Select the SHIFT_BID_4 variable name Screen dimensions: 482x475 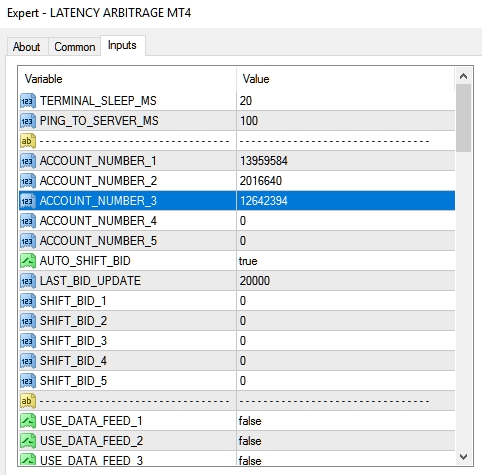(x=73, y=361)
